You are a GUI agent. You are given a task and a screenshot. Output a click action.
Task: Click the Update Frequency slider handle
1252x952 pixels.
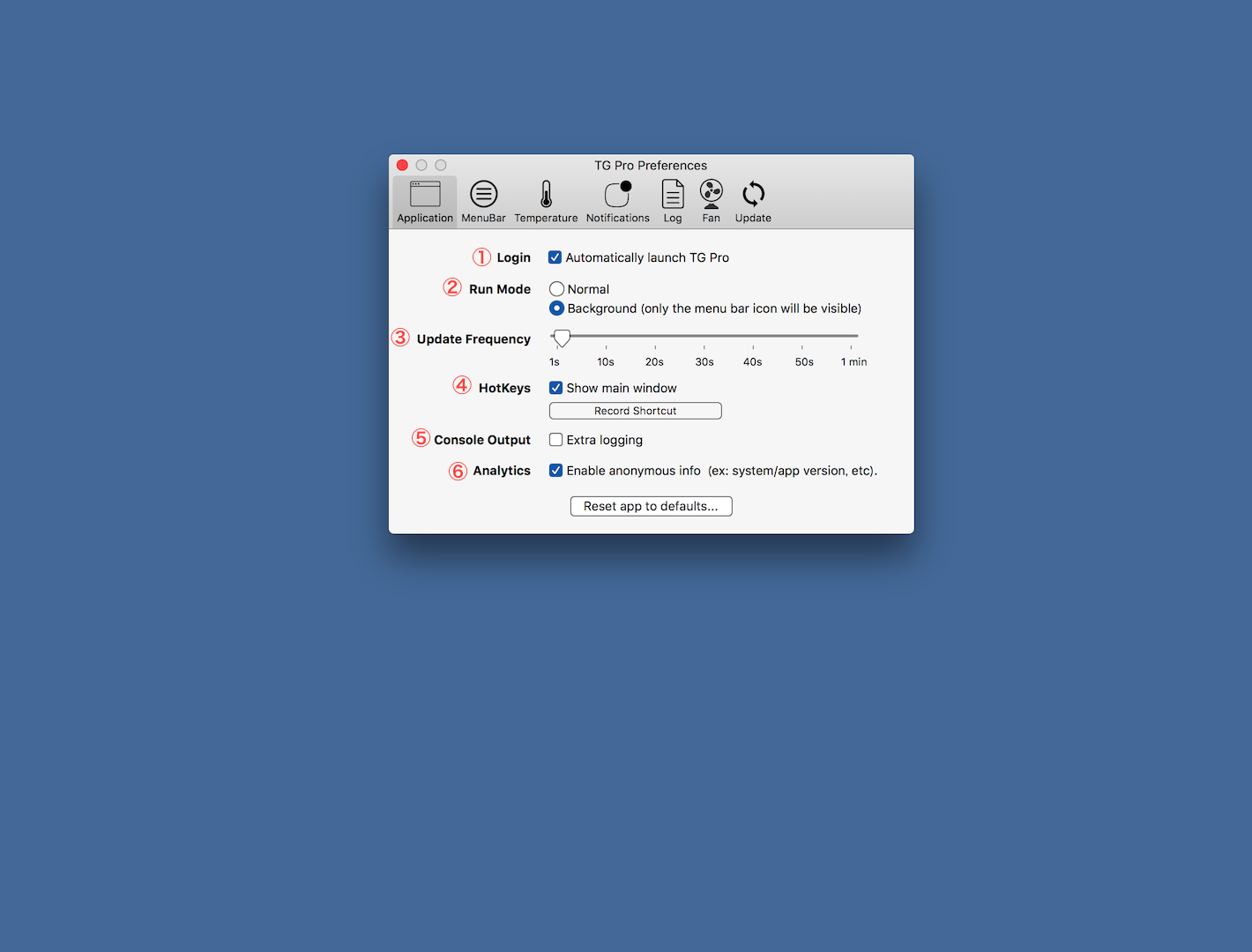click(x=562, y=337)
